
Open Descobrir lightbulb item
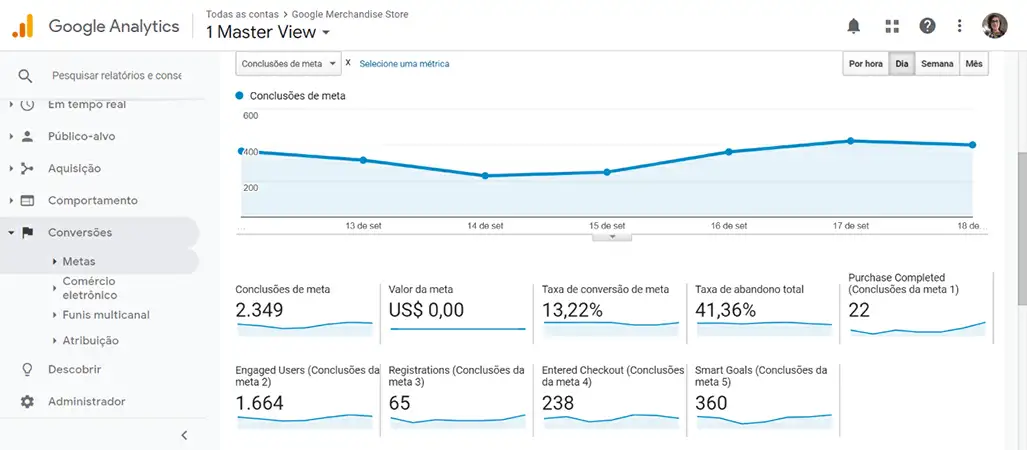click(x=74, y=369)
